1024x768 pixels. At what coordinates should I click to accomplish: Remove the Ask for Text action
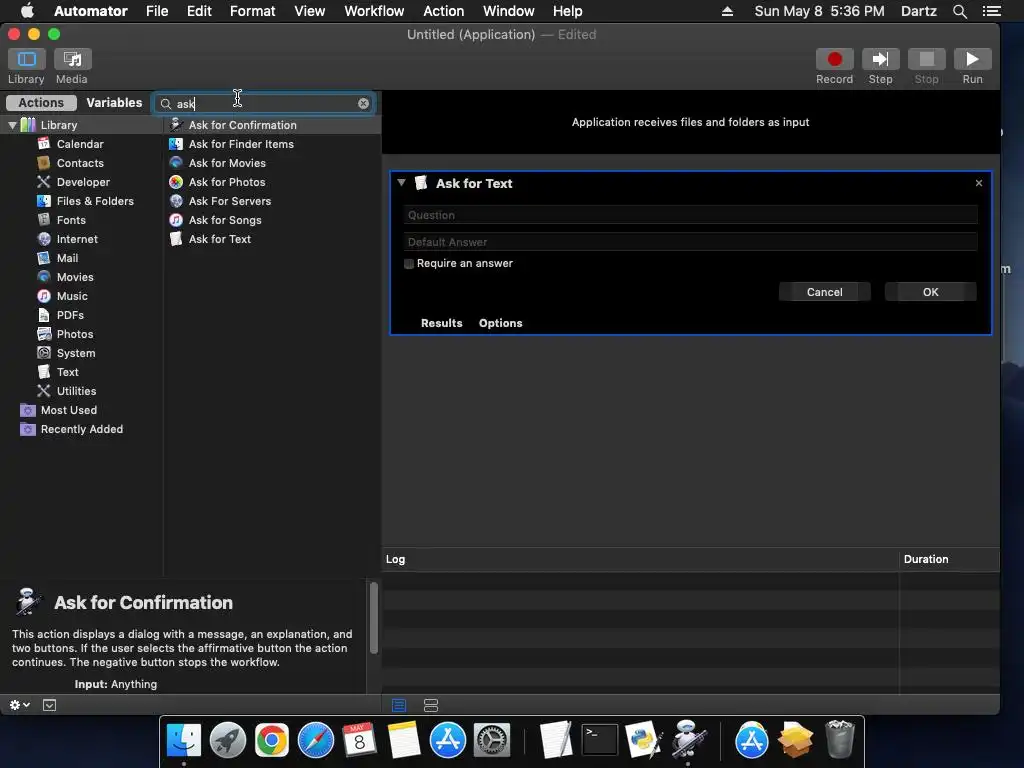pyautogui.click(x=978, y=183)
